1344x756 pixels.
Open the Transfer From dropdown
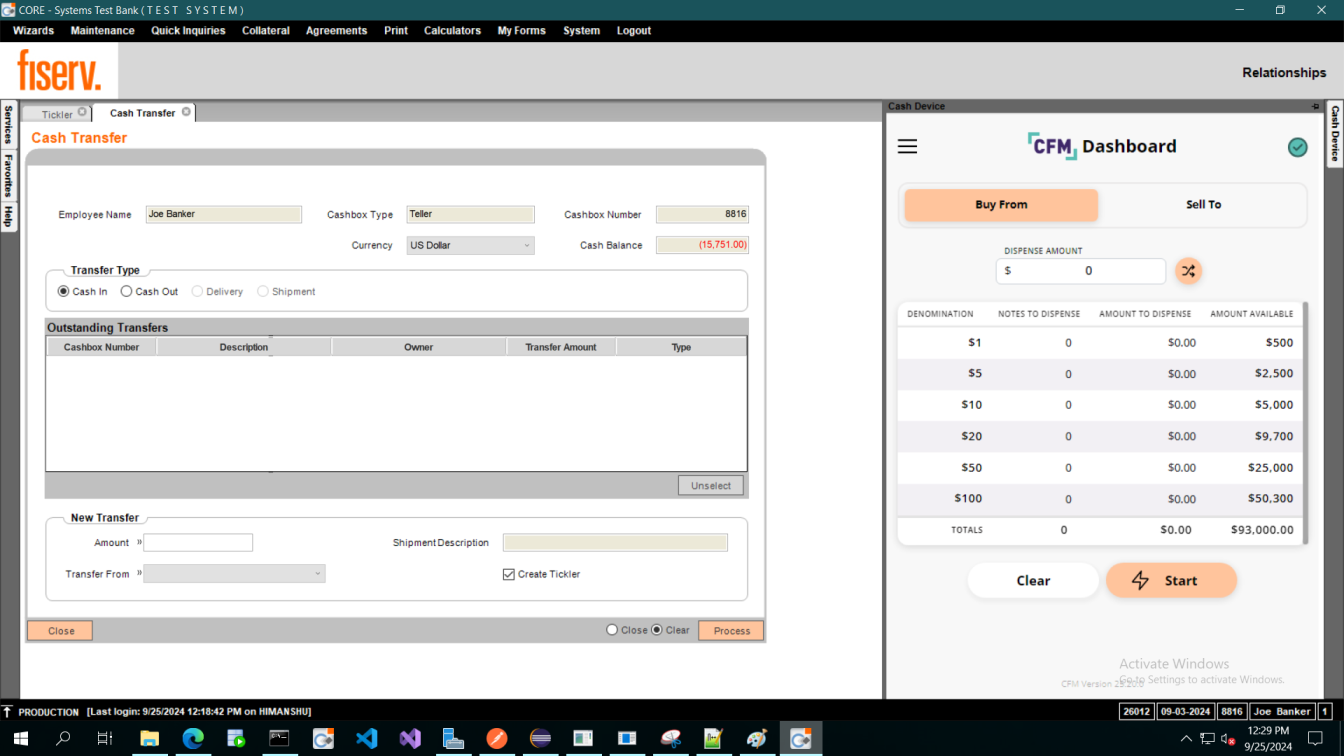pos(234,574)
